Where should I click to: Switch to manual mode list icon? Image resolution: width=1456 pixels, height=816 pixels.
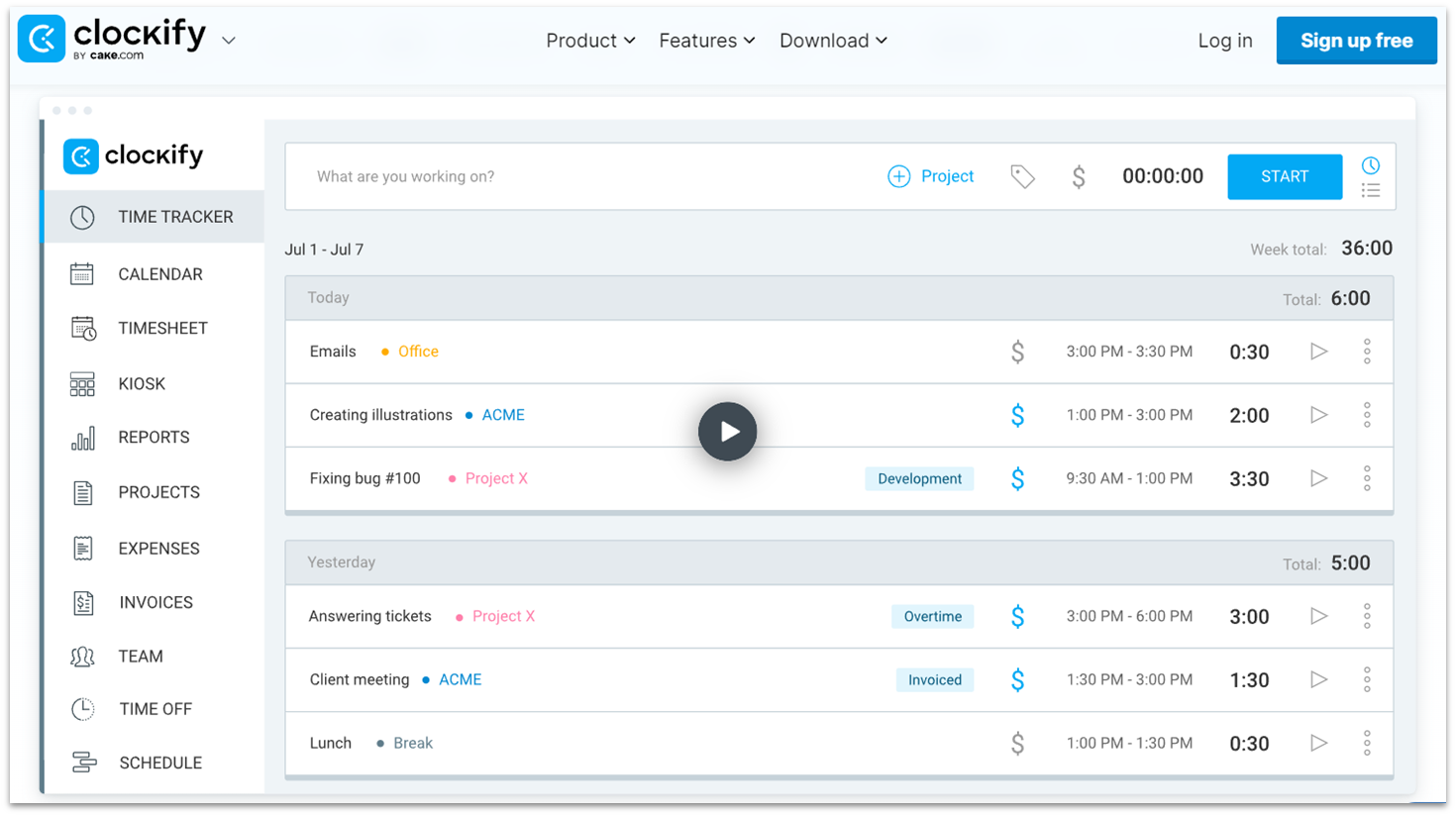tap(1371, 190)
